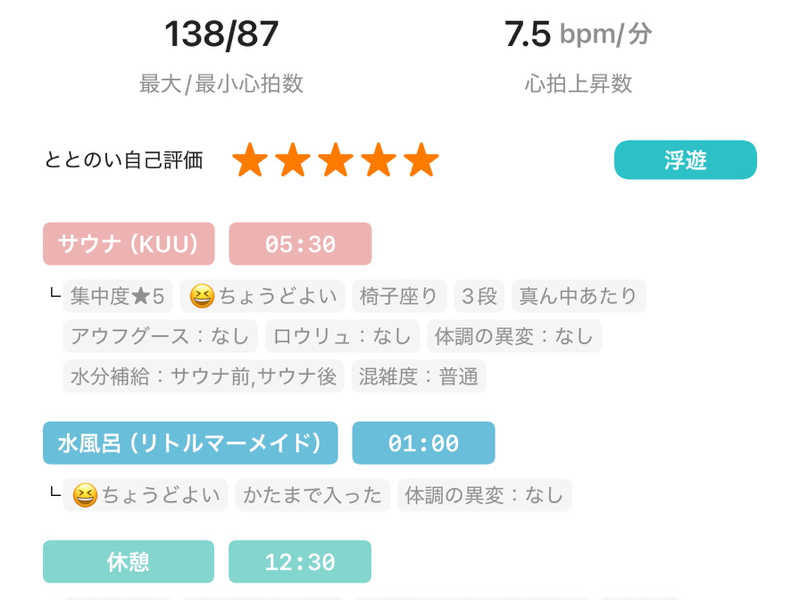This screenshot has width=800, height=600.
Task: Tap the water bath time 01:00
Action: 423,443
